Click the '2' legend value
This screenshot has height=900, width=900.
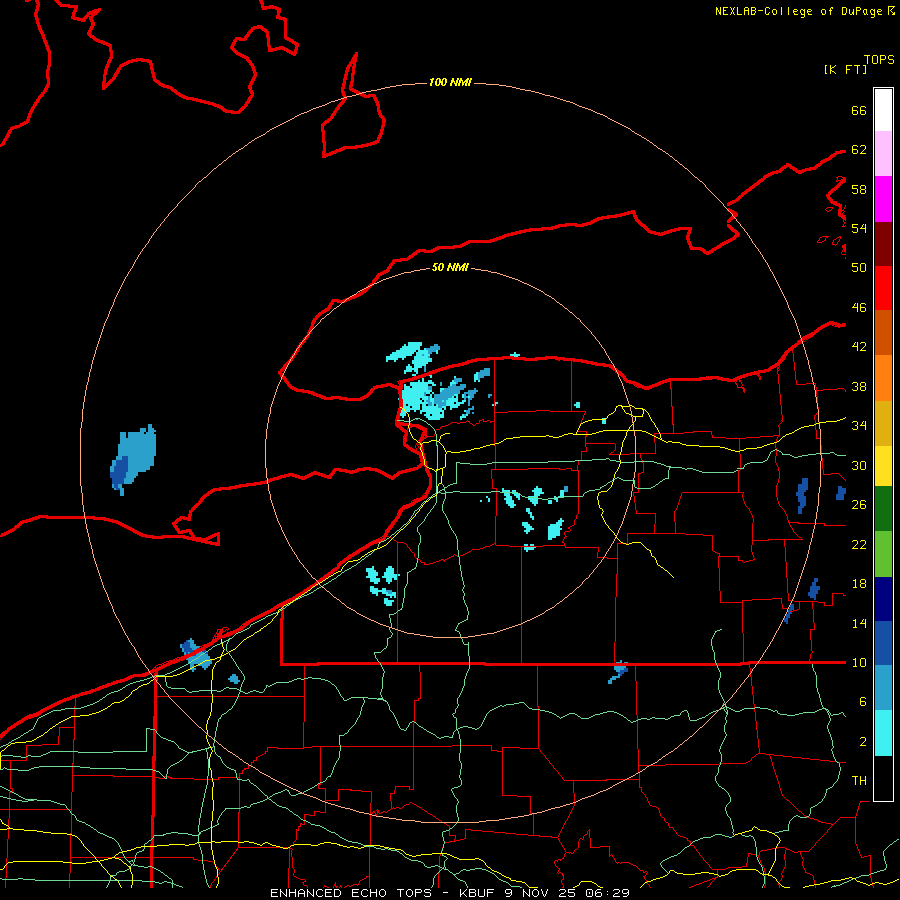click(x=863, y=742)
